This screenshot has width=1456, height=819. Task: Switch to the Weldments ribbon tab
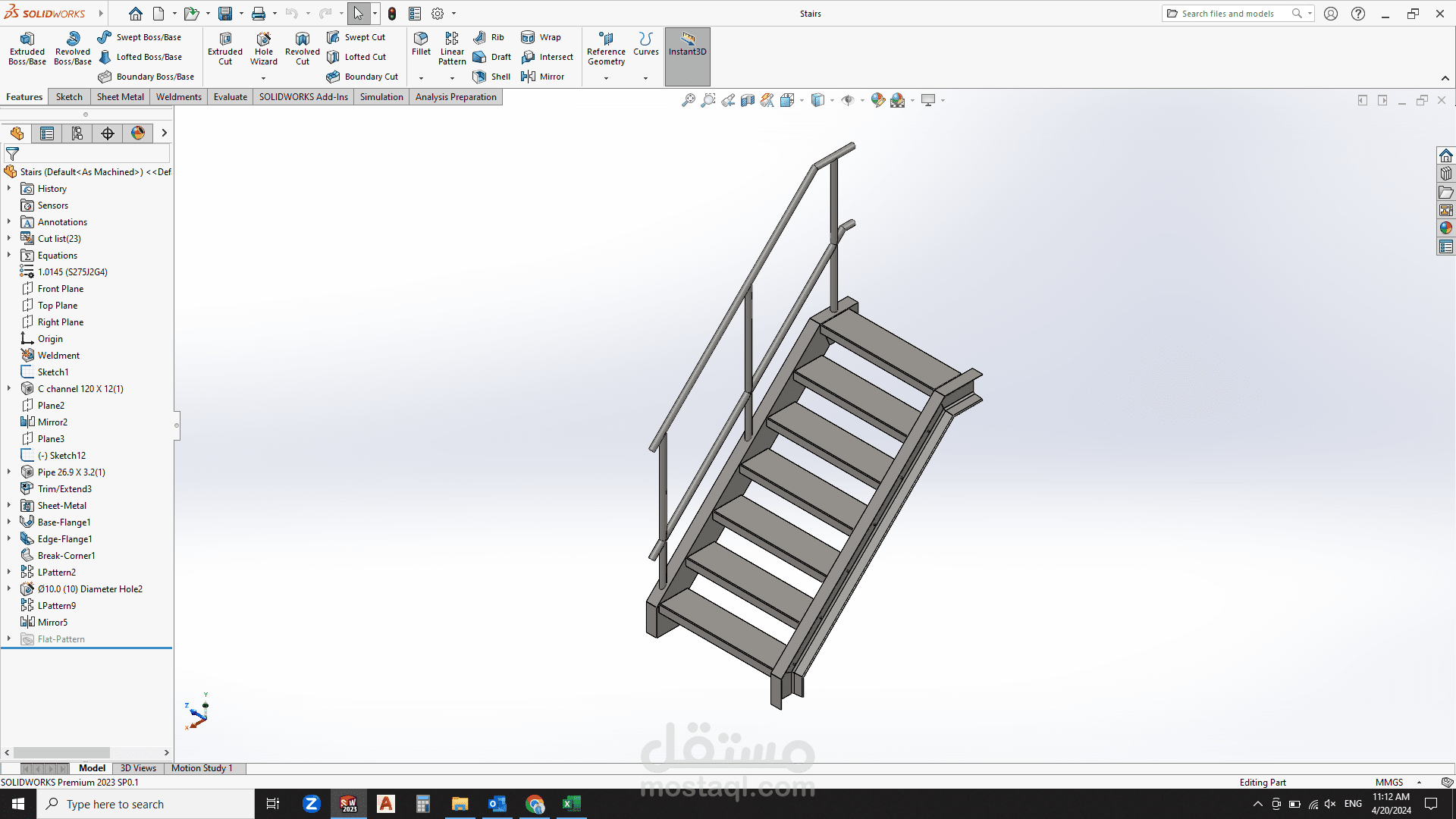179,97
